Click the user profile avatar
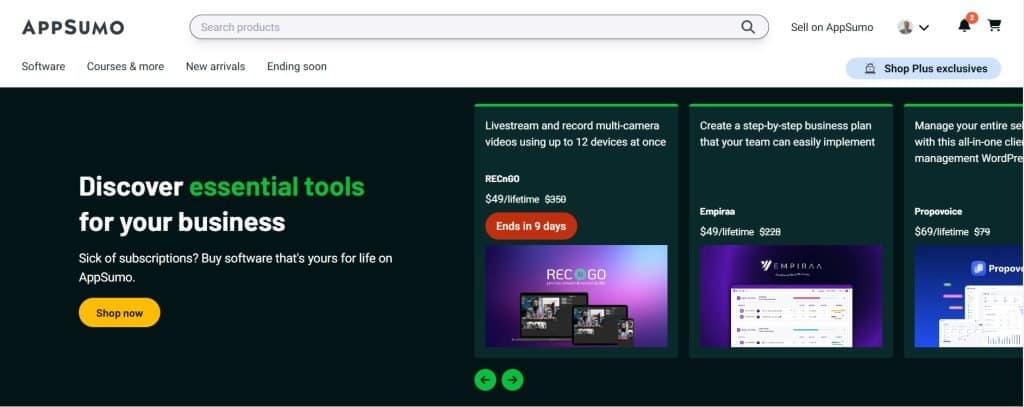1024x407 pixels. click(x=905, y=27)
